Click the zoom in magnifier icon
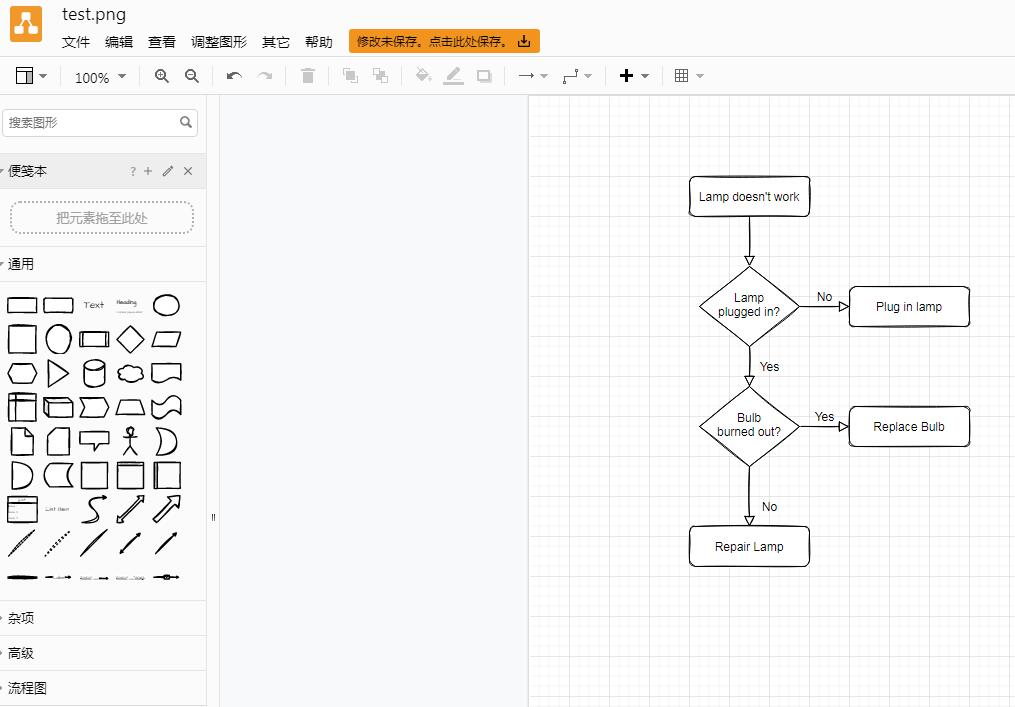The height and width of the screenshot is (707, 1015). click(162, 76)
